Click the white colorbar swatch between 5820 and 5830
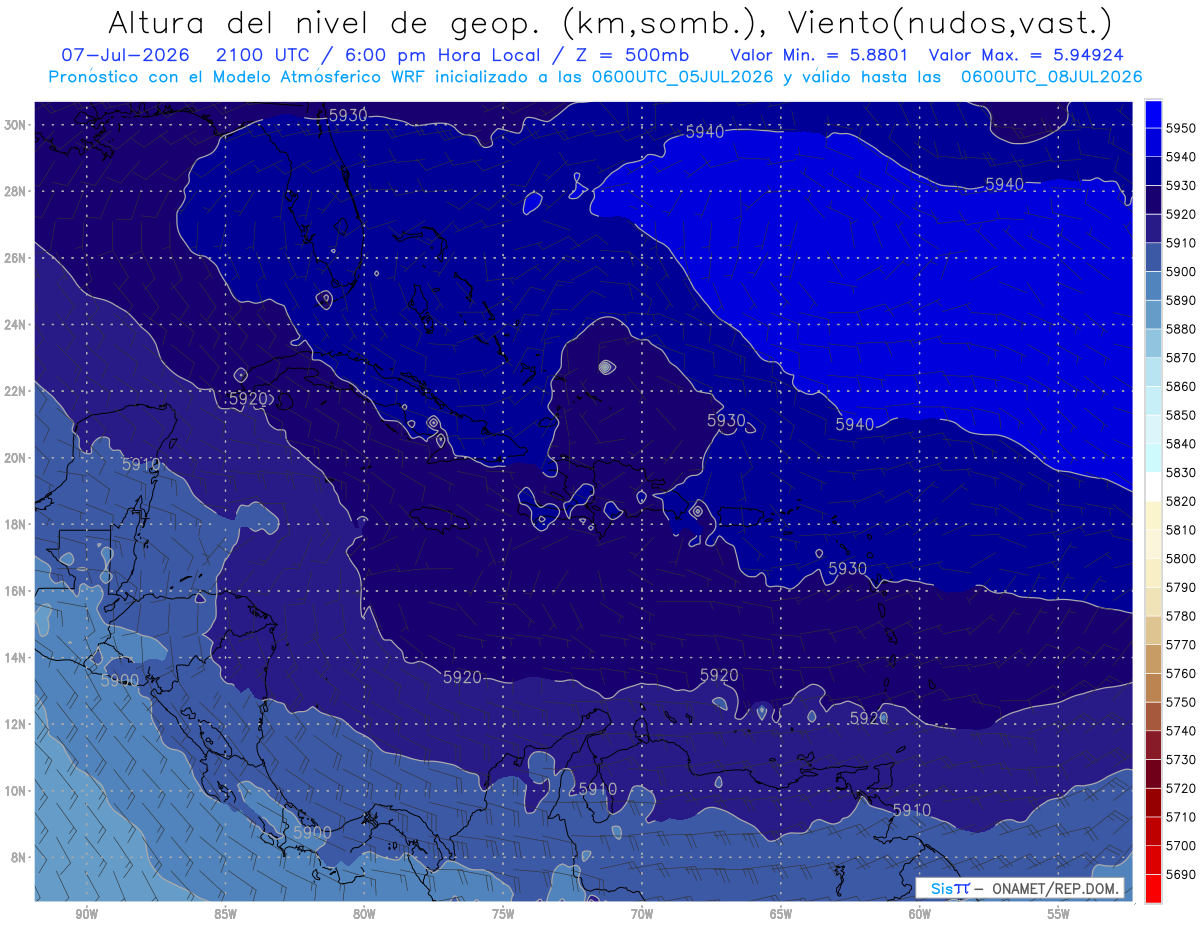The image size is (1200, 927). click(1153, 486)
